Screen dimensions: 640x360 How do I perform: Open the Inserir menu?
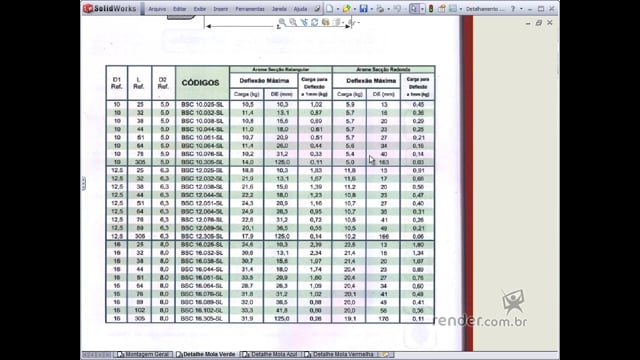(220, 9)
